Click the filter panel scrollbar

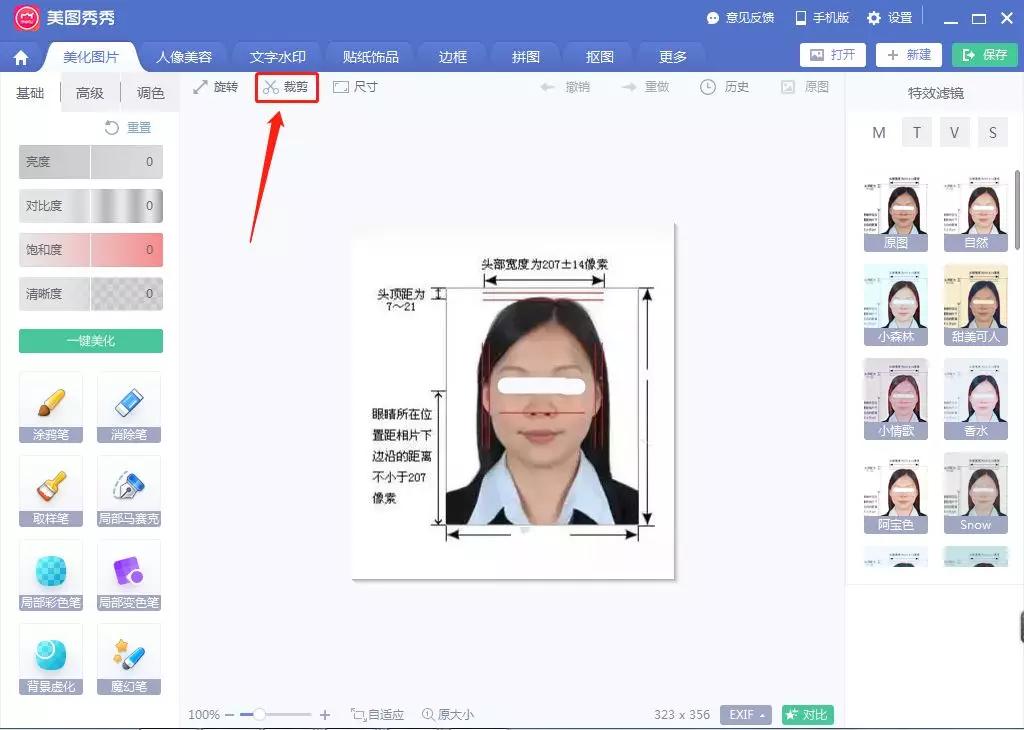pos(1017,210)
